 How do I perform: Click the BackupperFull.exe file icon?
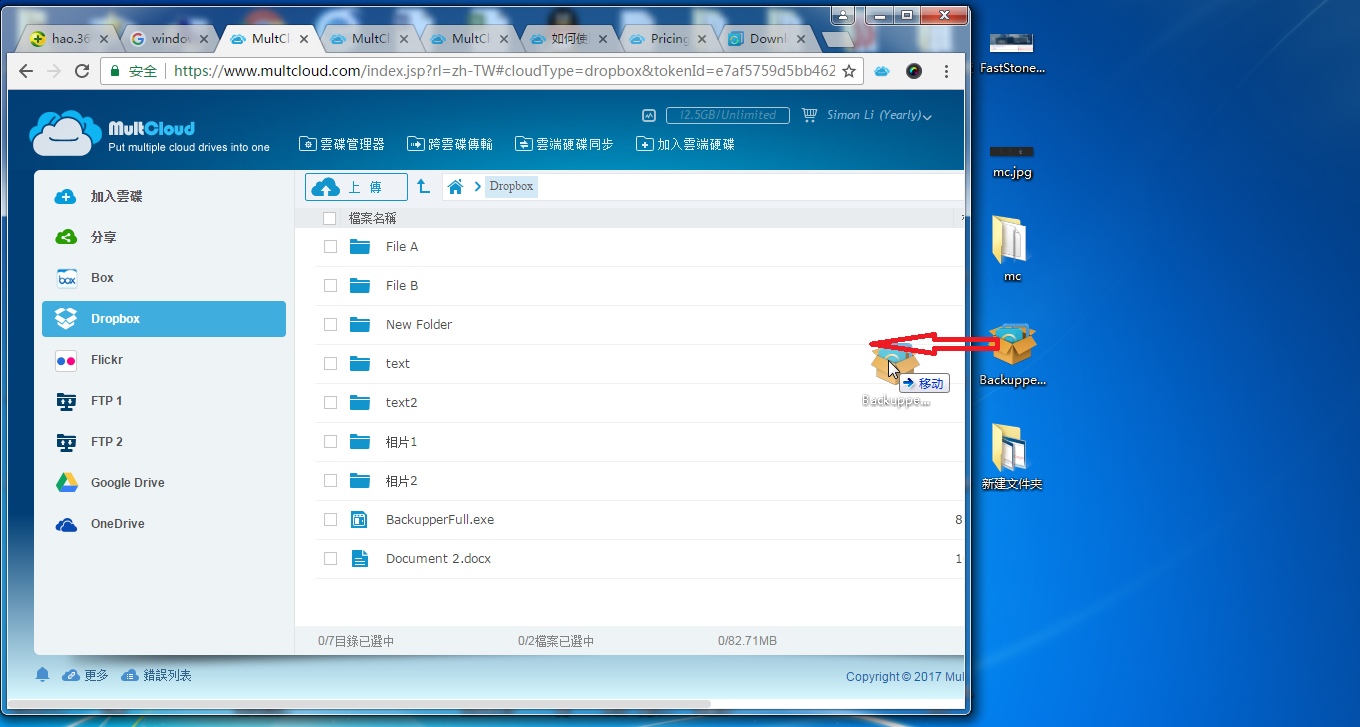[360, 520]
